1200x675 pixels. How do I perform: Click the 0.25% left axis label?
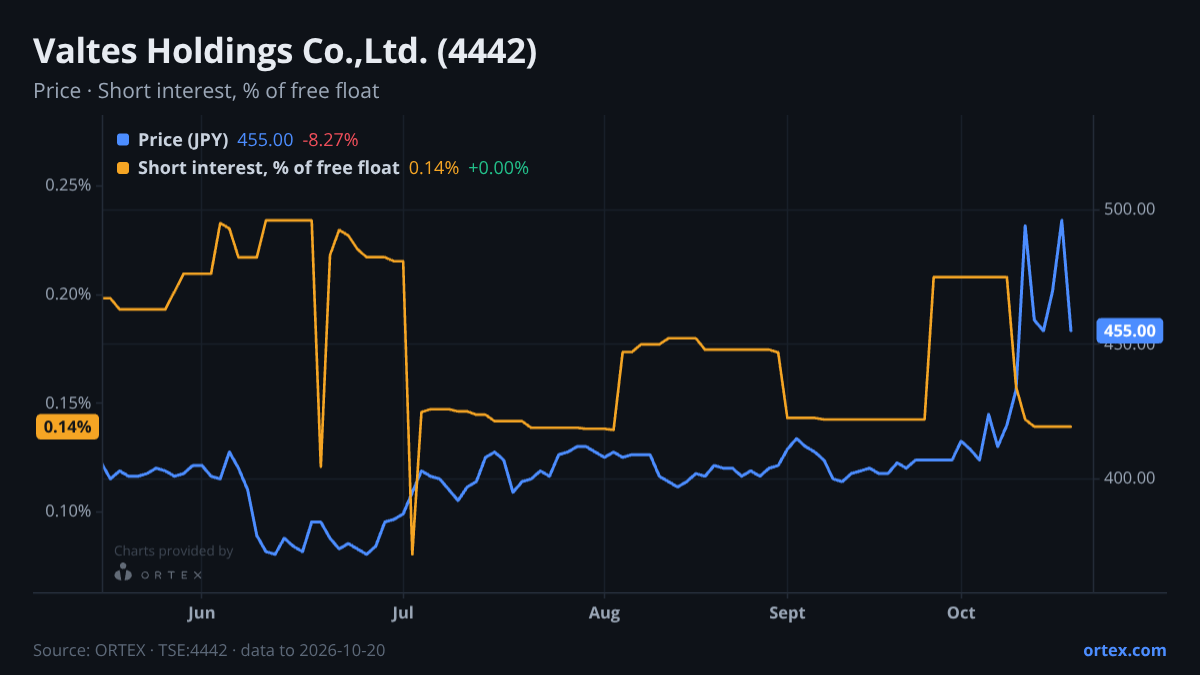pos(68,185)
